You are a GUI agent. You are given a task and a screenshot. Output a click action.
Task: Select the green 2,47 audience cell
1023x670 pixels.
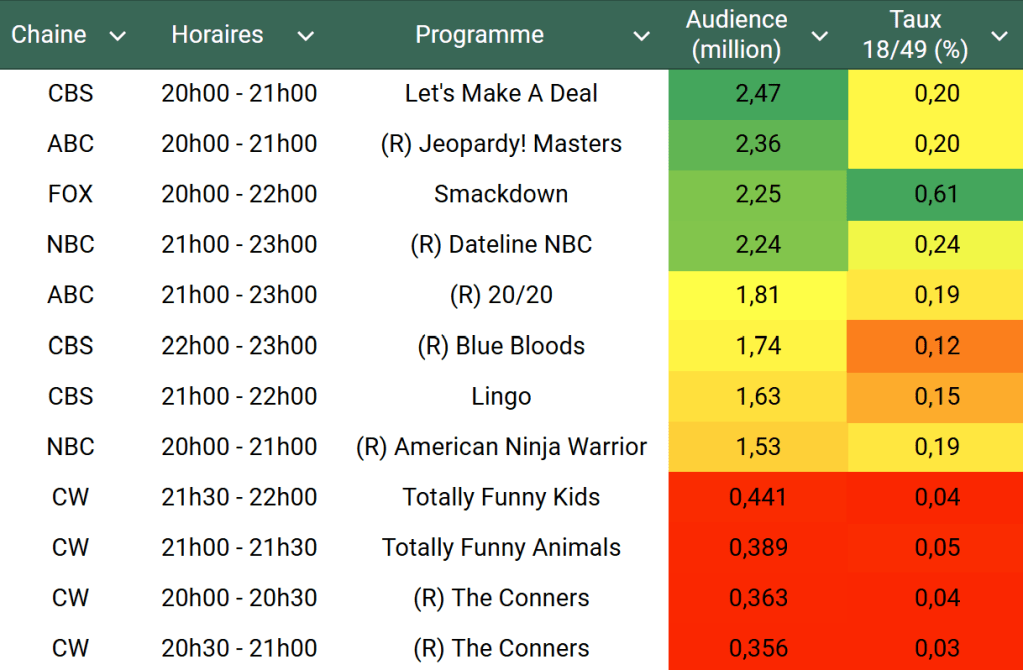(x=758, y=94)
